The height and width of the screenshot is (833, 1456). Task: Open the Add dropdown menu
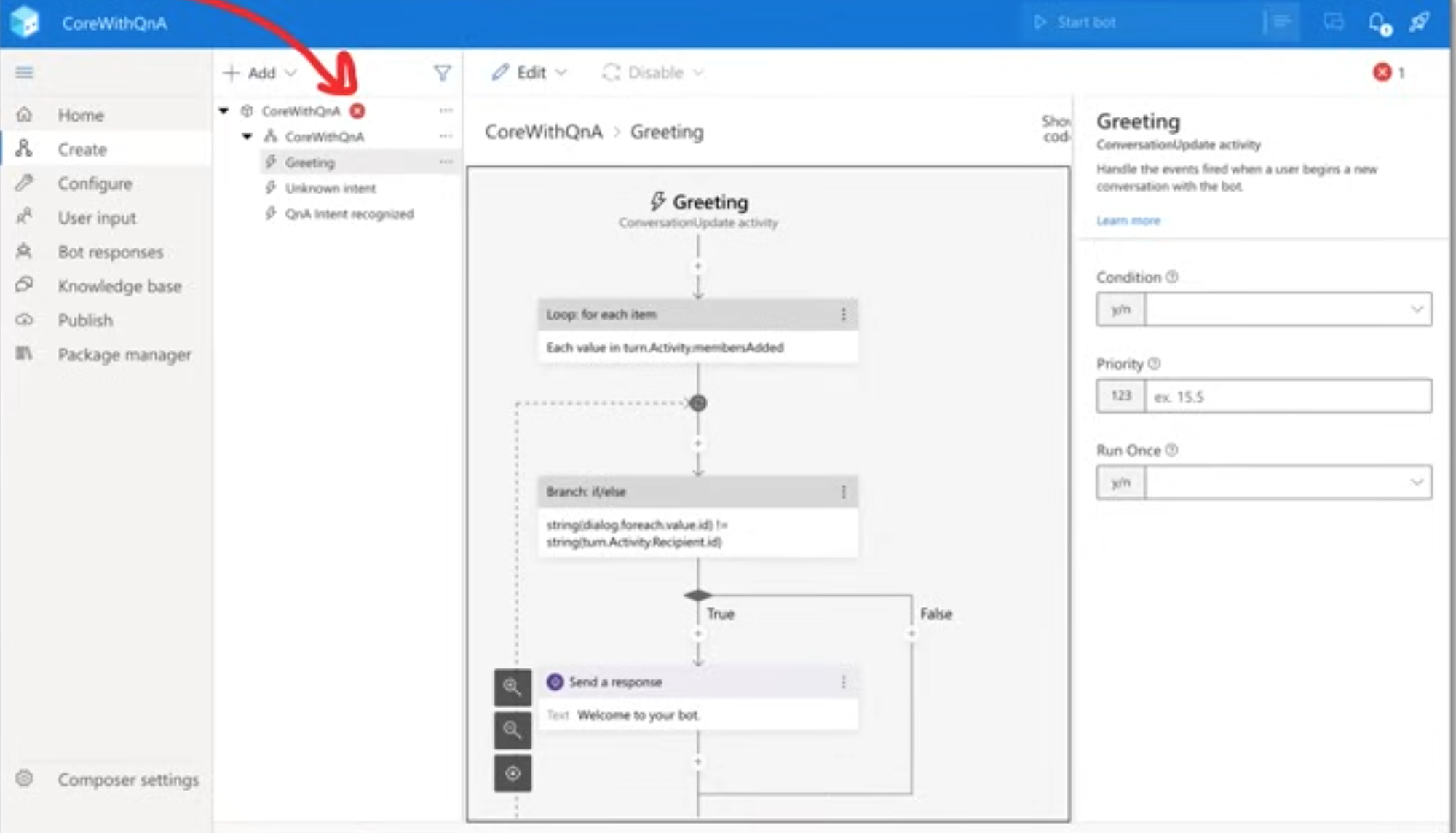pos(260,73)
